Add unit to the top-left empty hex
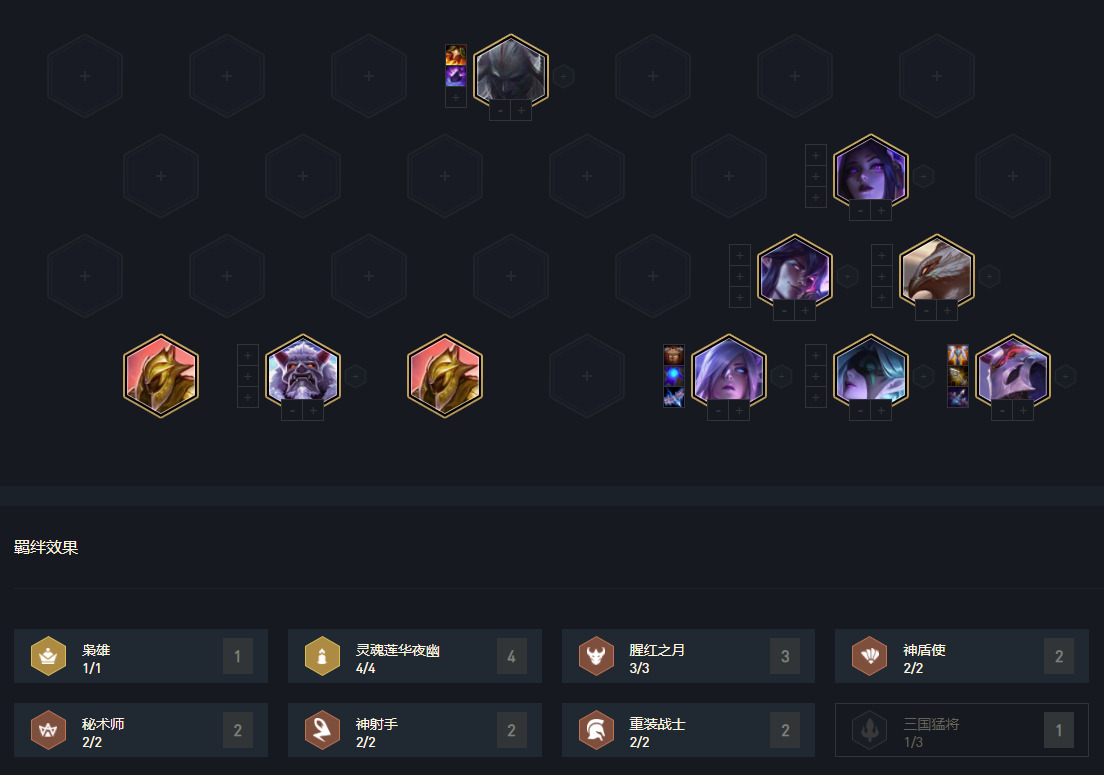Viewport: 1104px width, 775px height. click(x=84, y=76)
